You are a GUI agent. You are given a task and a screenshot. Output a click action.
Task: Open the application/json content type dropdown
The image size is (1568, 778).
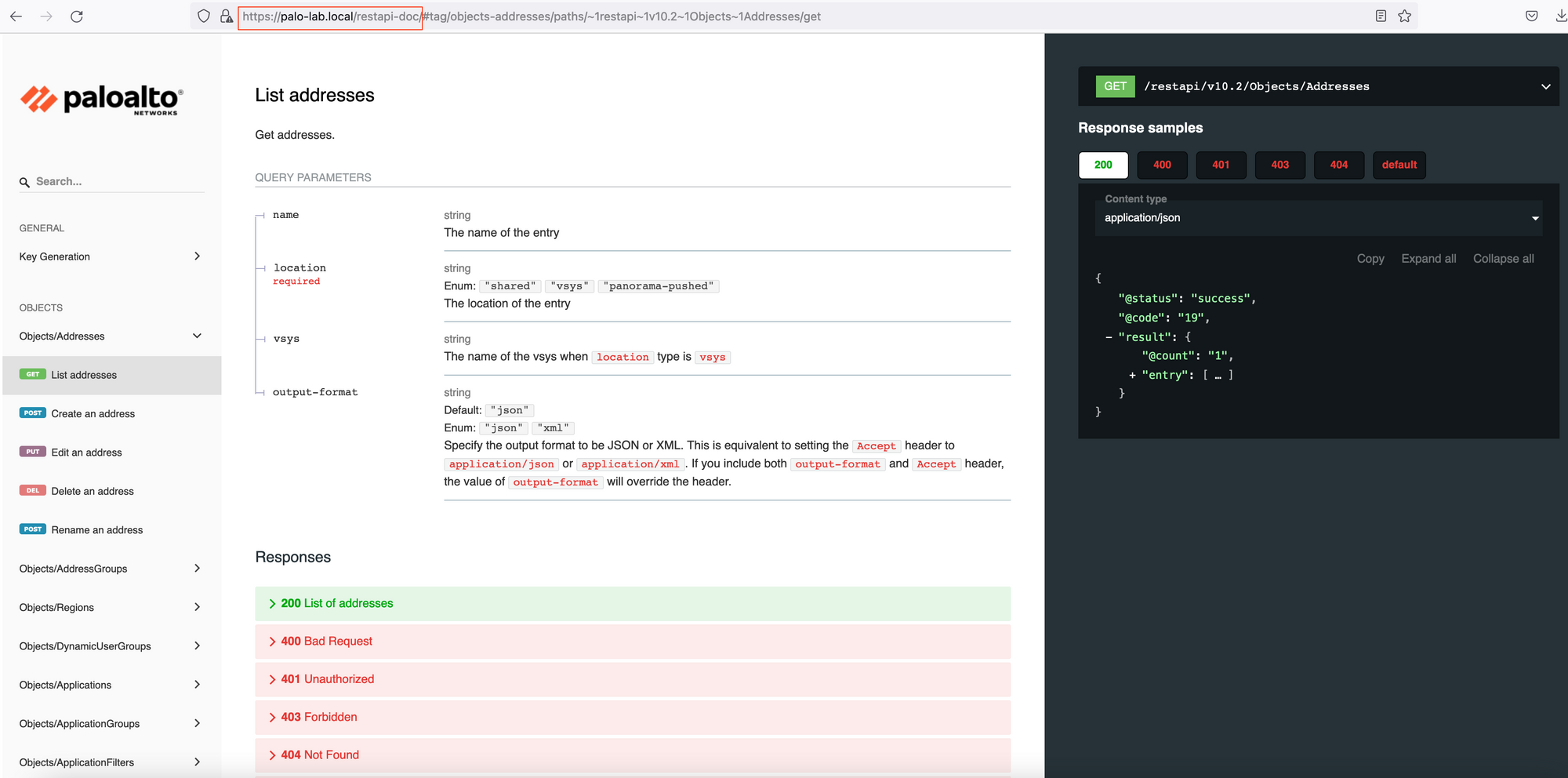[x=1319, y=218]
